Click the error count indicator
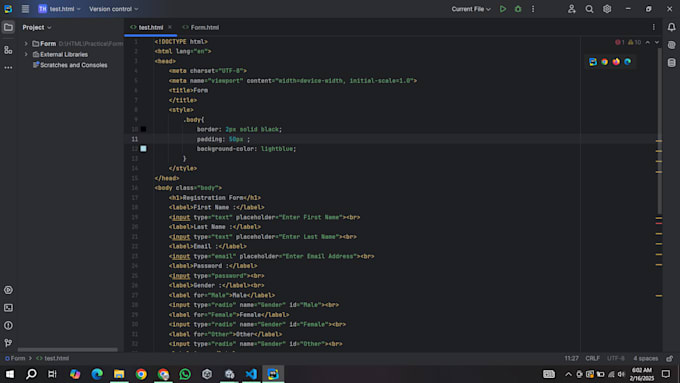This screenshot has height=383, width=680. point(619,43)
